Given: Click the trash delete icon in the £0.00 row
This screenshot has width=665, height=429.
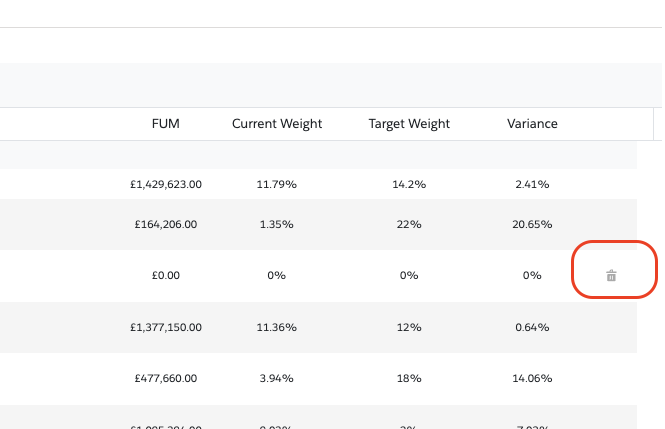Looking at the screenshot, I should pos(612,275).
